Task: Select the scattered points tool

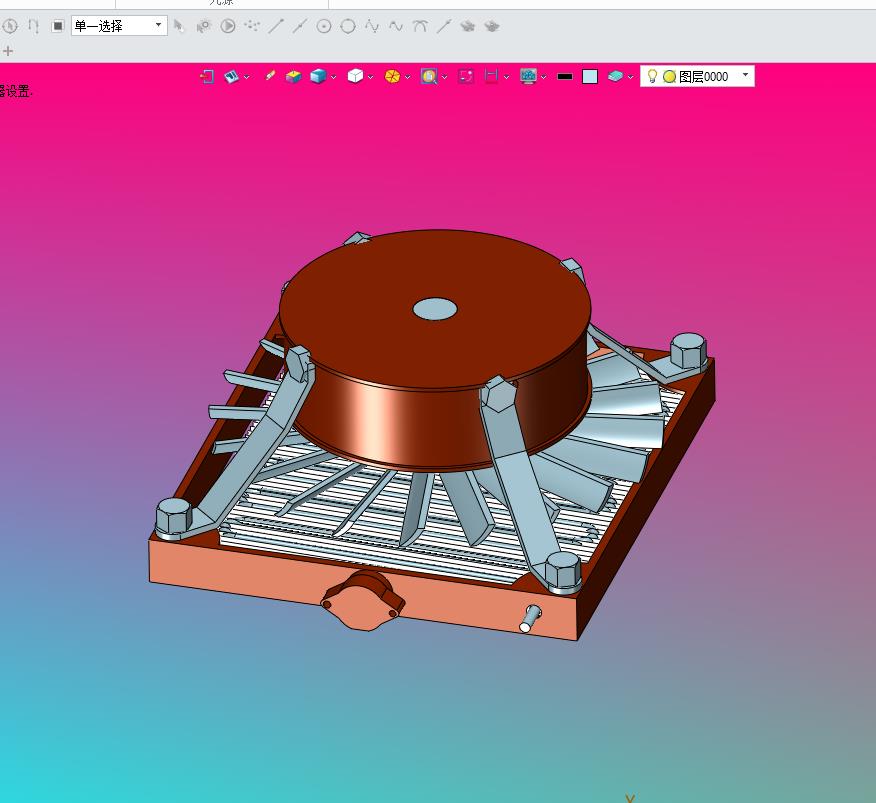Action: 252,26
